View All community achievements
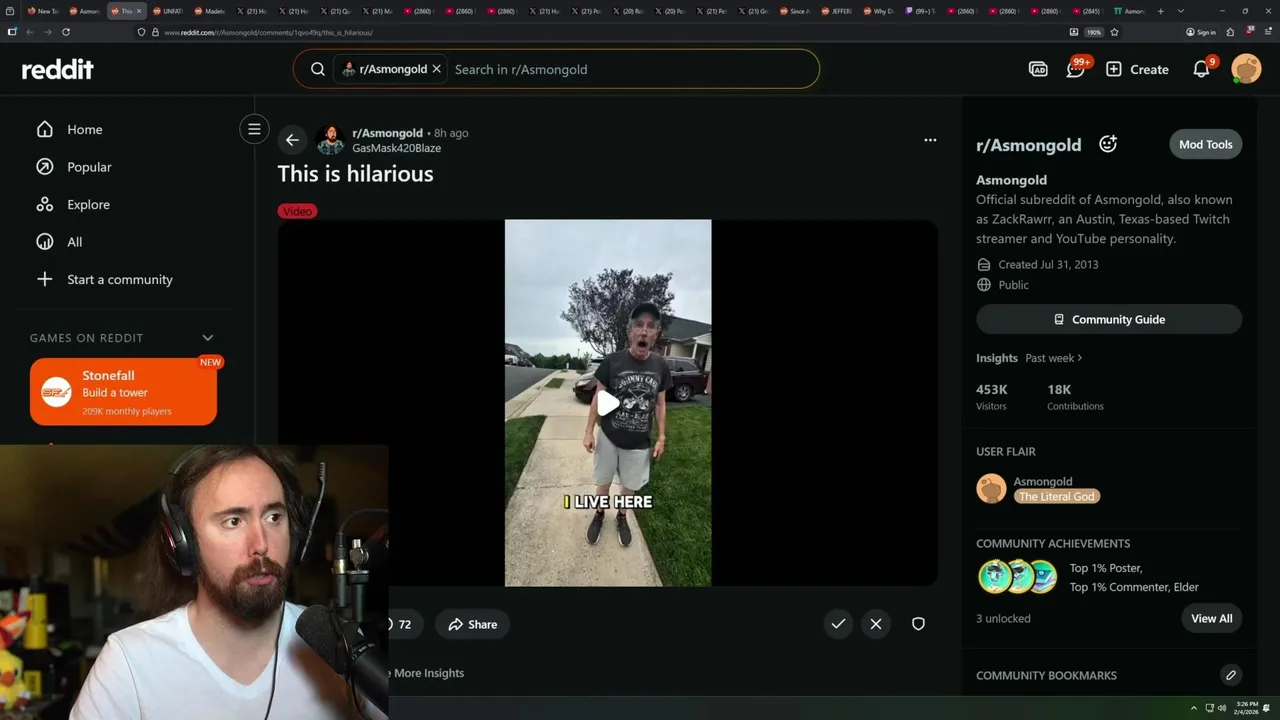Screen dimensions: 1280x720 point(1211,618)
